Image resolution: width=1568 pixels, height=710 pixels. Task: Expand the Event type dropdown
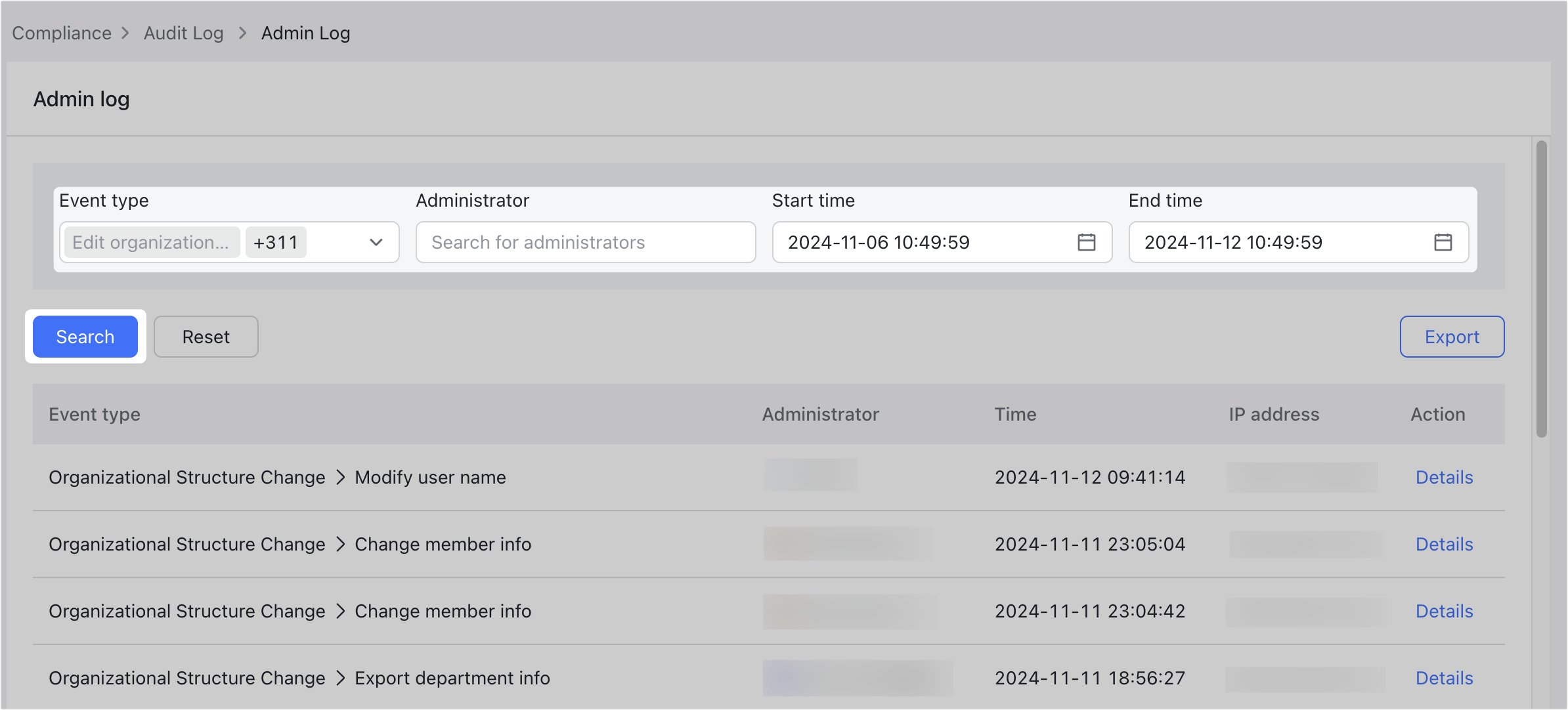376,242
